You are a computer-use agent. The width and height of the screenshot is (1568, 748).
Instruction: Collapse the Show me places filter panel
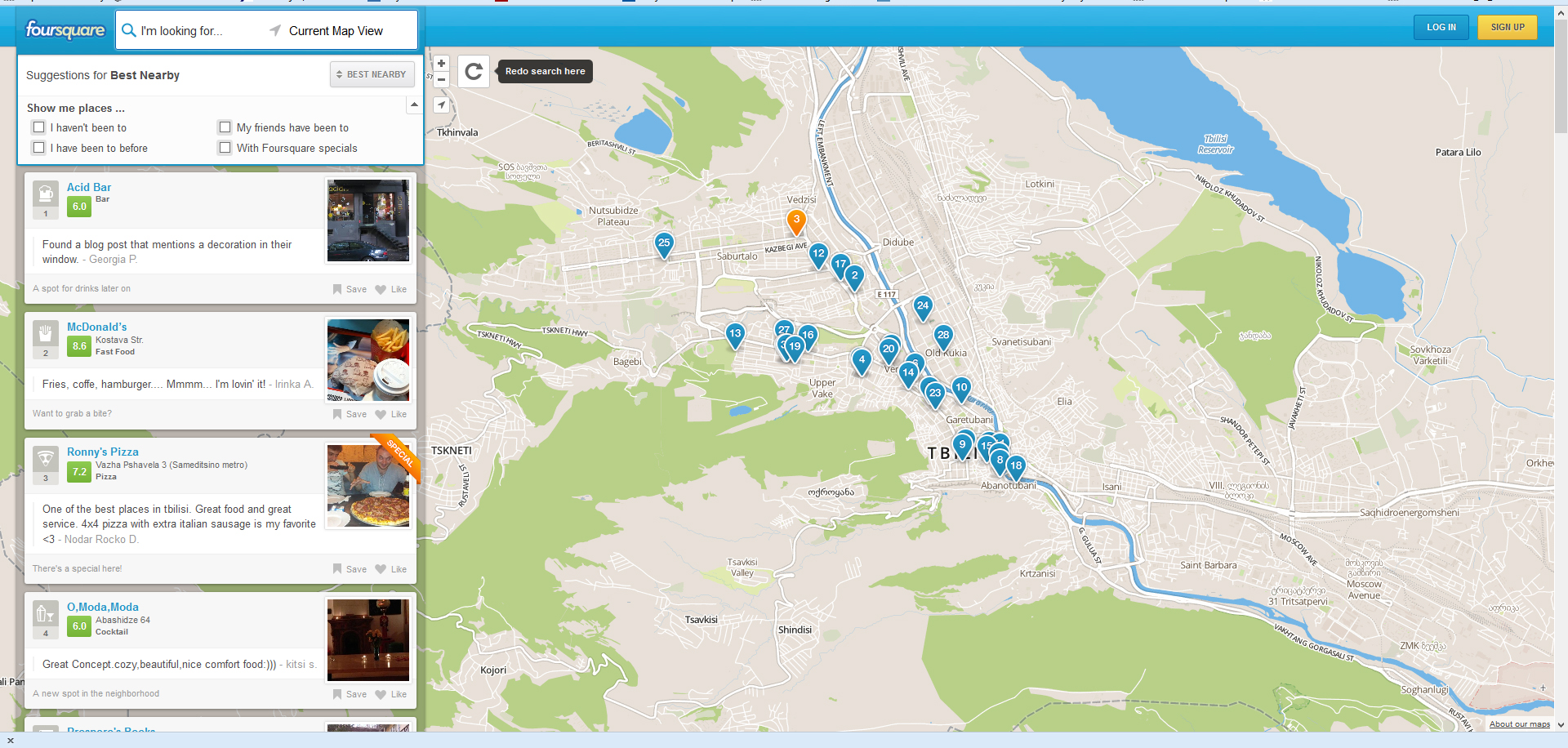pos(414,105)
